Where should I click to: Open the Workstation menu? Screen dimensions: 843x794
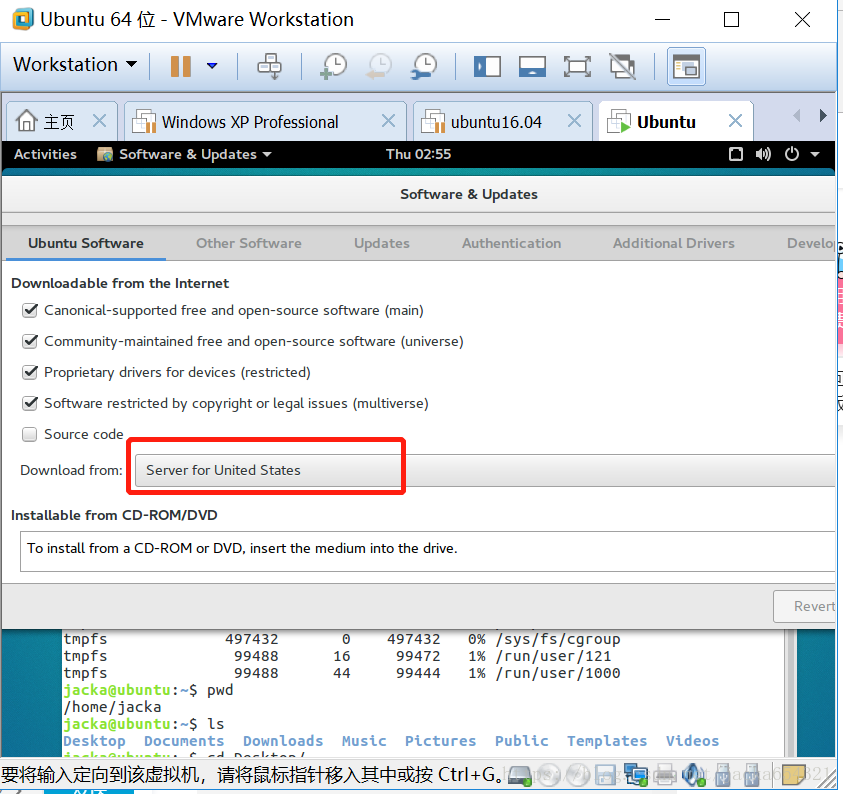click(74, 65)
